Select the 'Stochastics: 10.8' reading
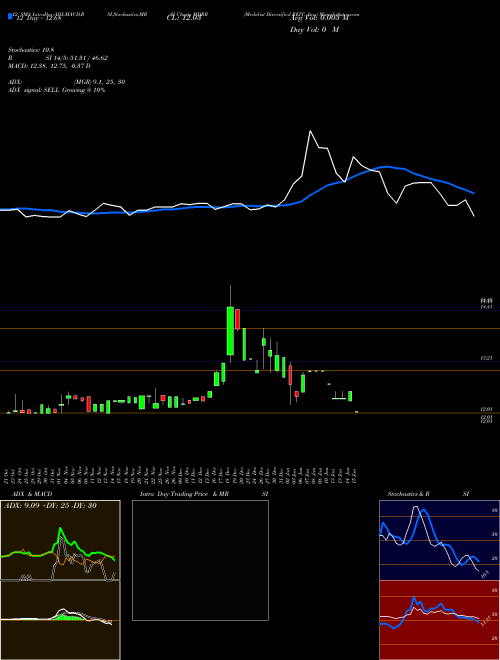Viewport: 500px width, 660px height. coord(31,50)
